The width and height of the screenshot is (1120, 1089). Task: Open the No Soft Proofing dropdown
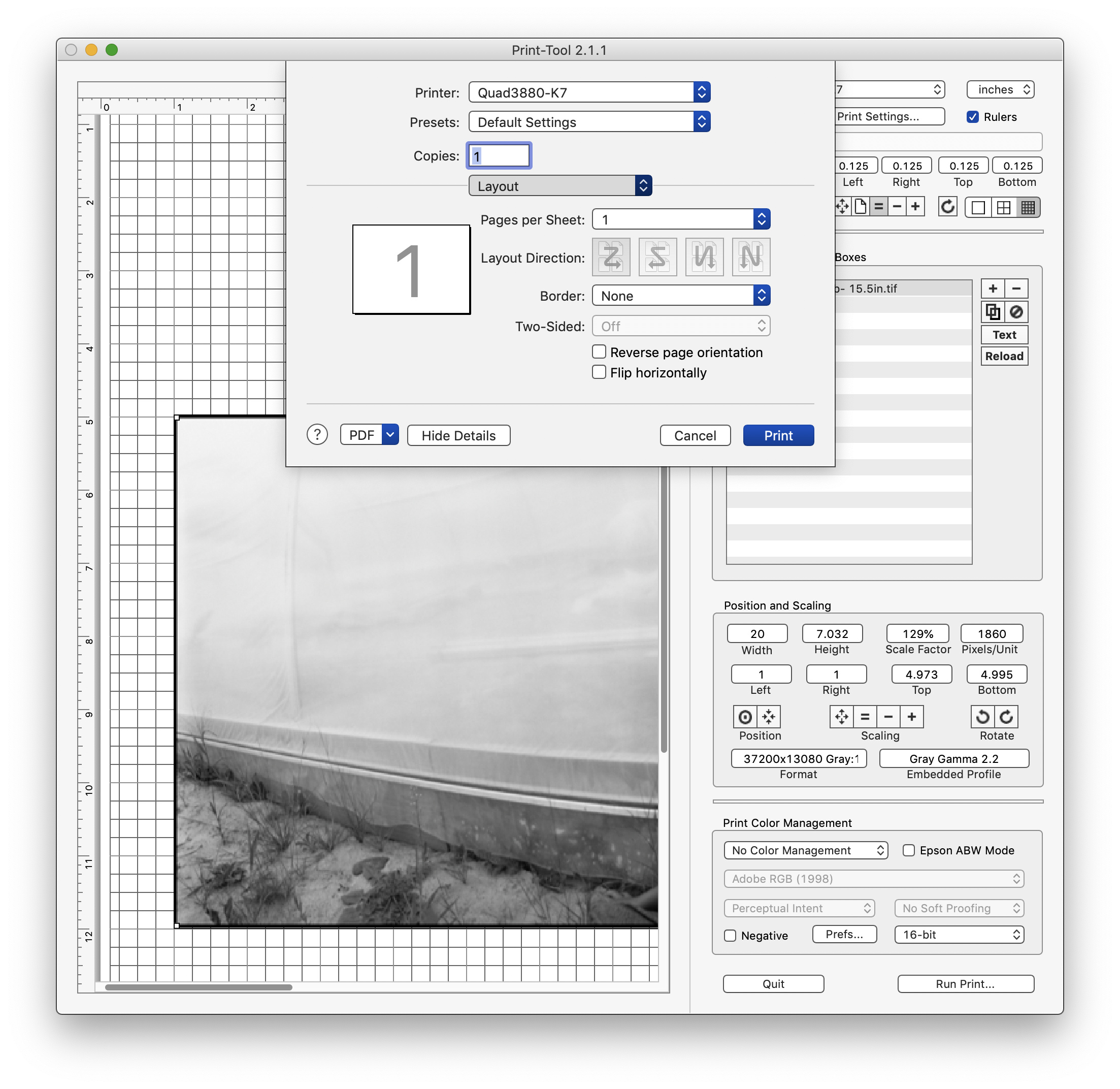click(x=959, y=908)
